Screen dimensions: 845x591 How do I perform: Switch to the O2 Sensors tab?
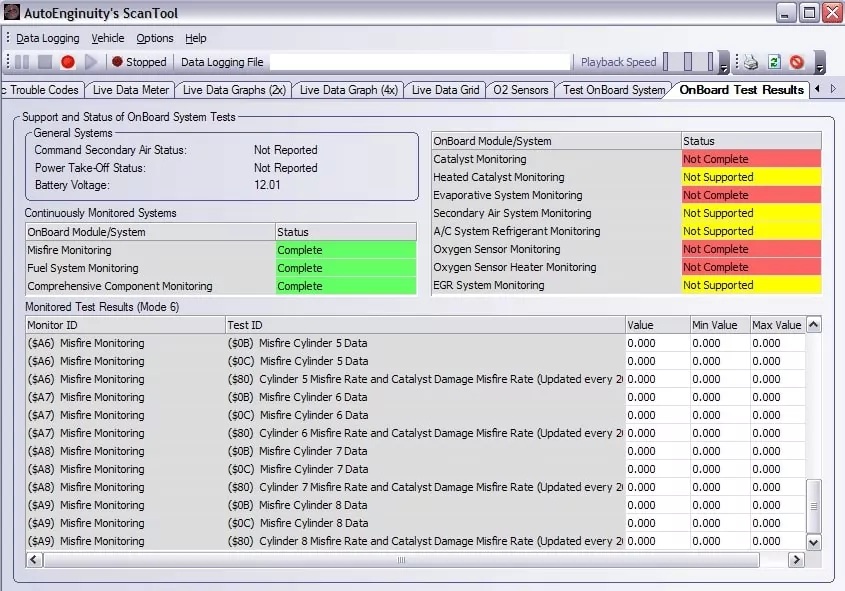click(521, 90)
